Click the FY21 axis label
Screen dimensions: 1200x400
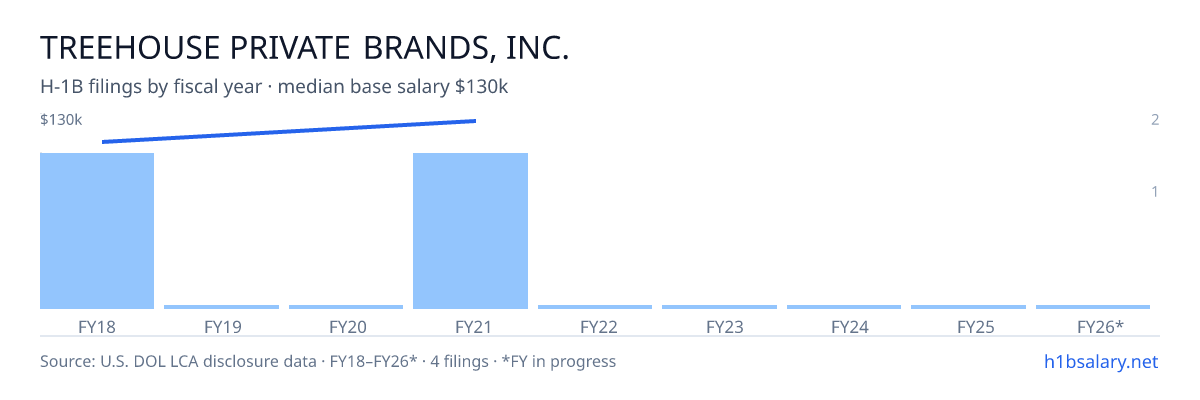[x=470, y=326]
